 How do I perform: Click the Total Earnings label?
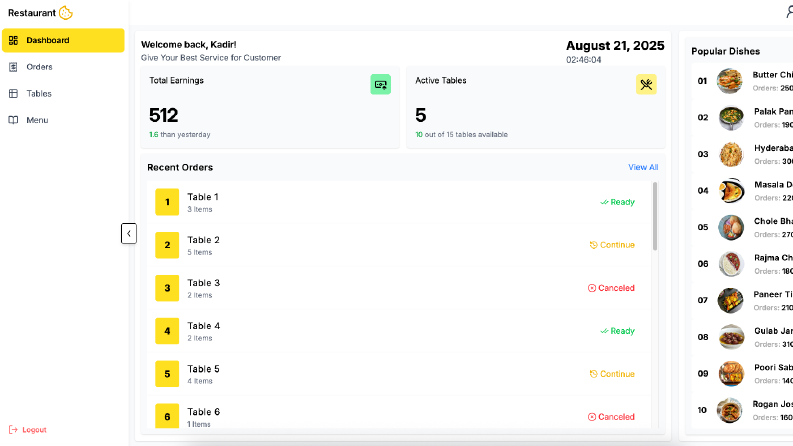tap(177, 80)
